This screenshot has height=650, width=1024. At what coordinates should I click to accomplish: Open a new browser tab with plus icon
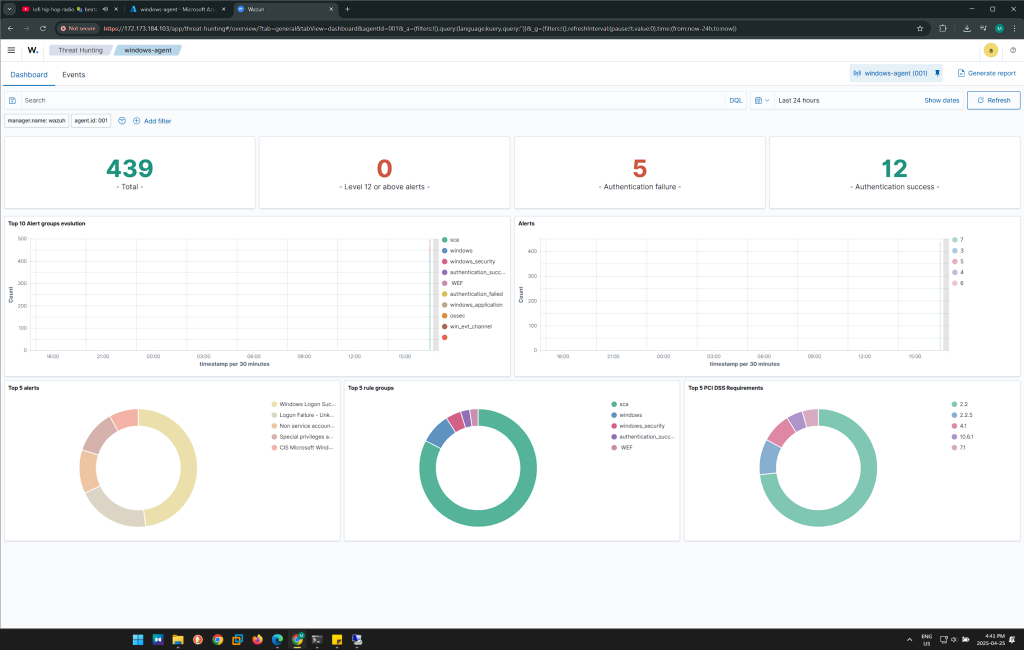(x=347, y=9)
